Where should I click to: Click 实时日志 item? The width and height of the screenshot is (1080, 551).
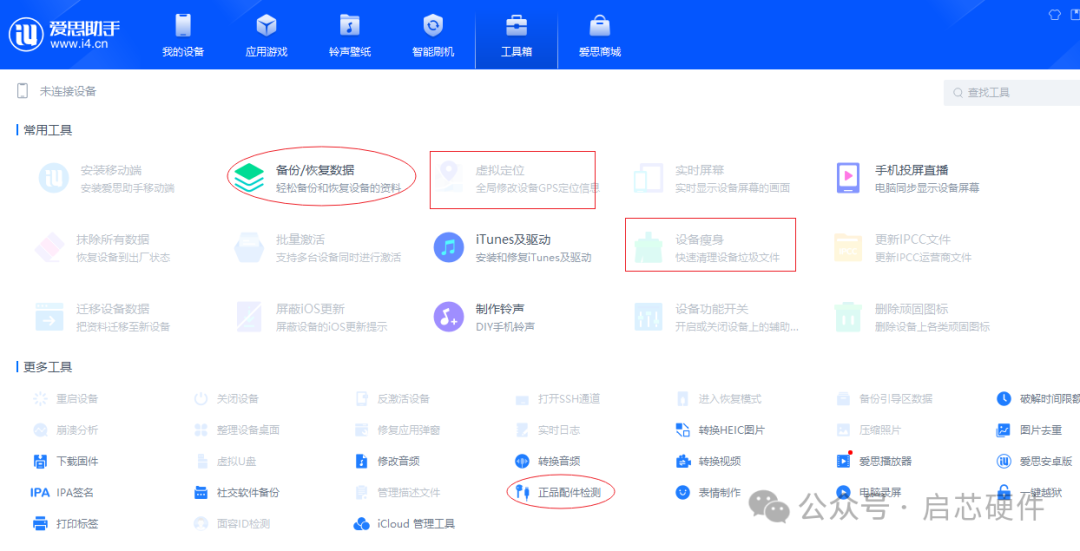(x=548, y=430)
